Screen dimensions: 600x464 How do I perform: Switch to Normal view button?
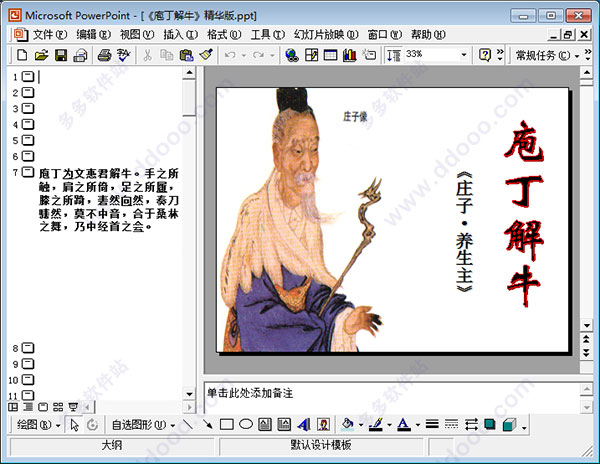(13, 407)
